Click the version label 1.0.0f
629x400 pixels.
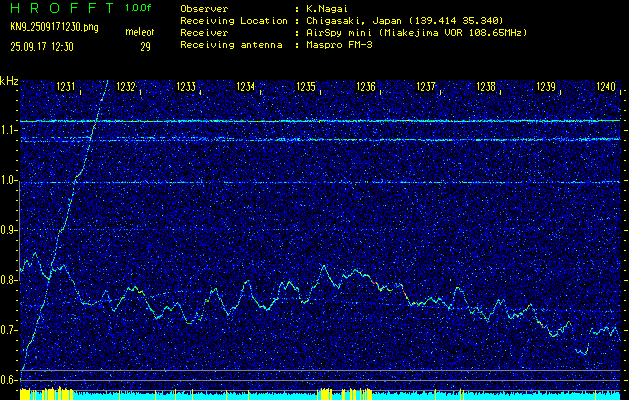(138, 8)
